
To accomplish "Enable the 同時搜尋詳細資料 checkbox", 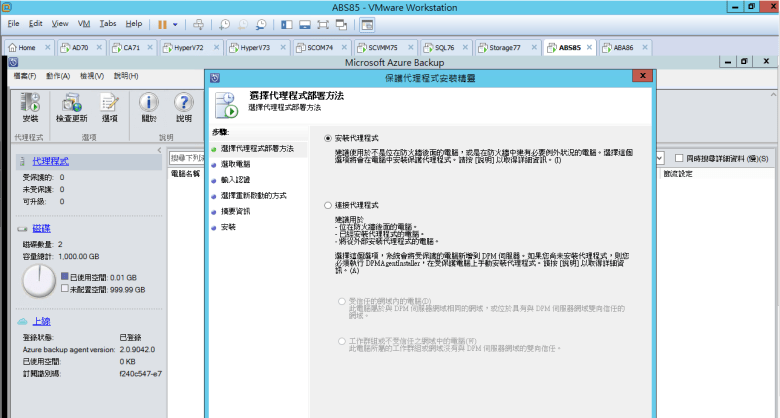I will 679,159.
